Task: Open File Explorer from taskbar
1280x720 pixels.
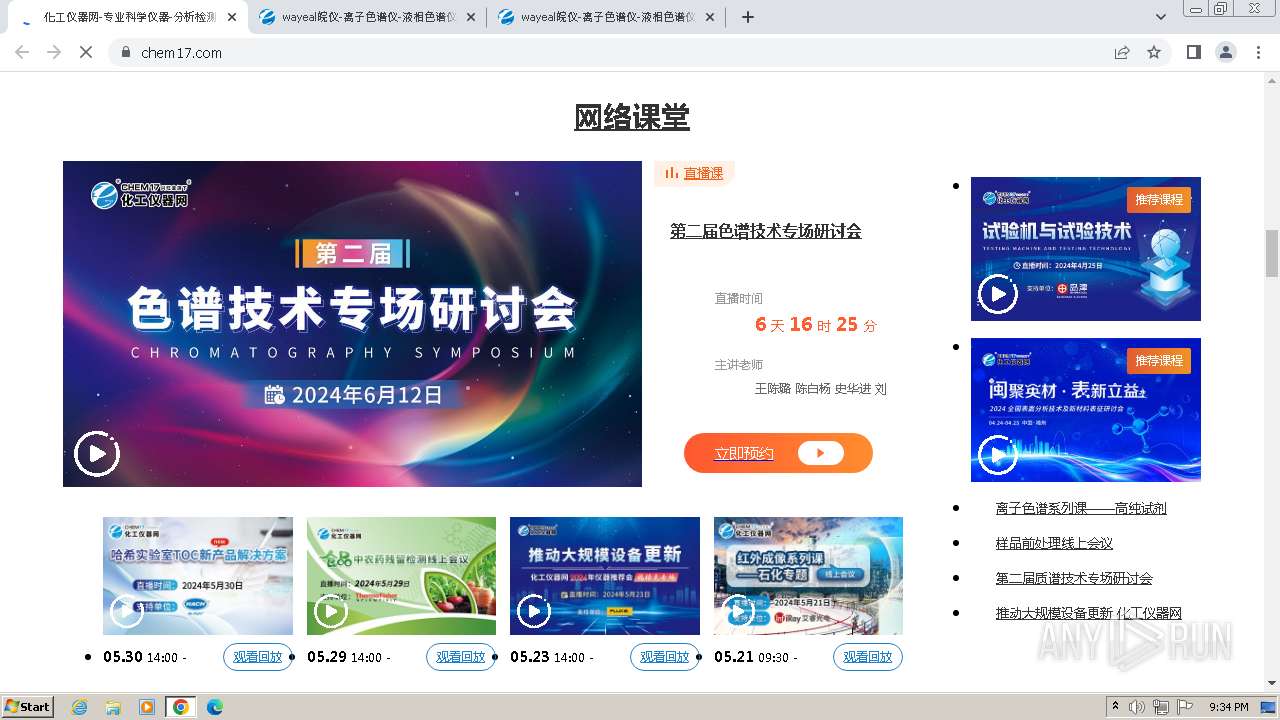Action: [x=113, y=707]
